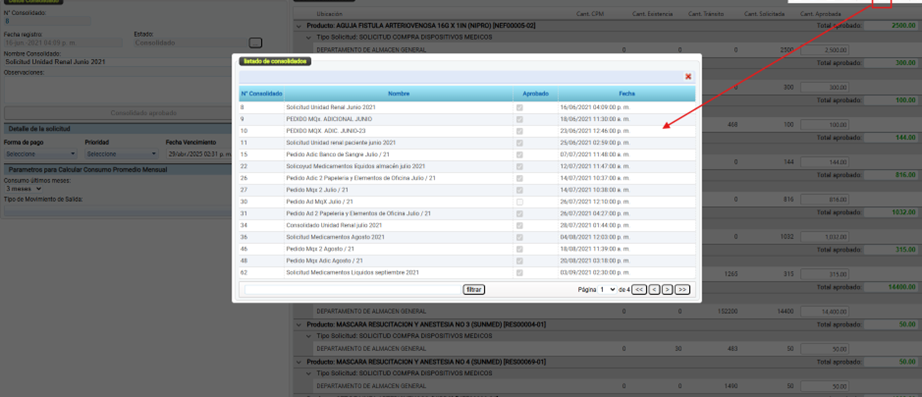
Task: Open the Consumo últimos meses dropdown
Action: pos(23,189)
